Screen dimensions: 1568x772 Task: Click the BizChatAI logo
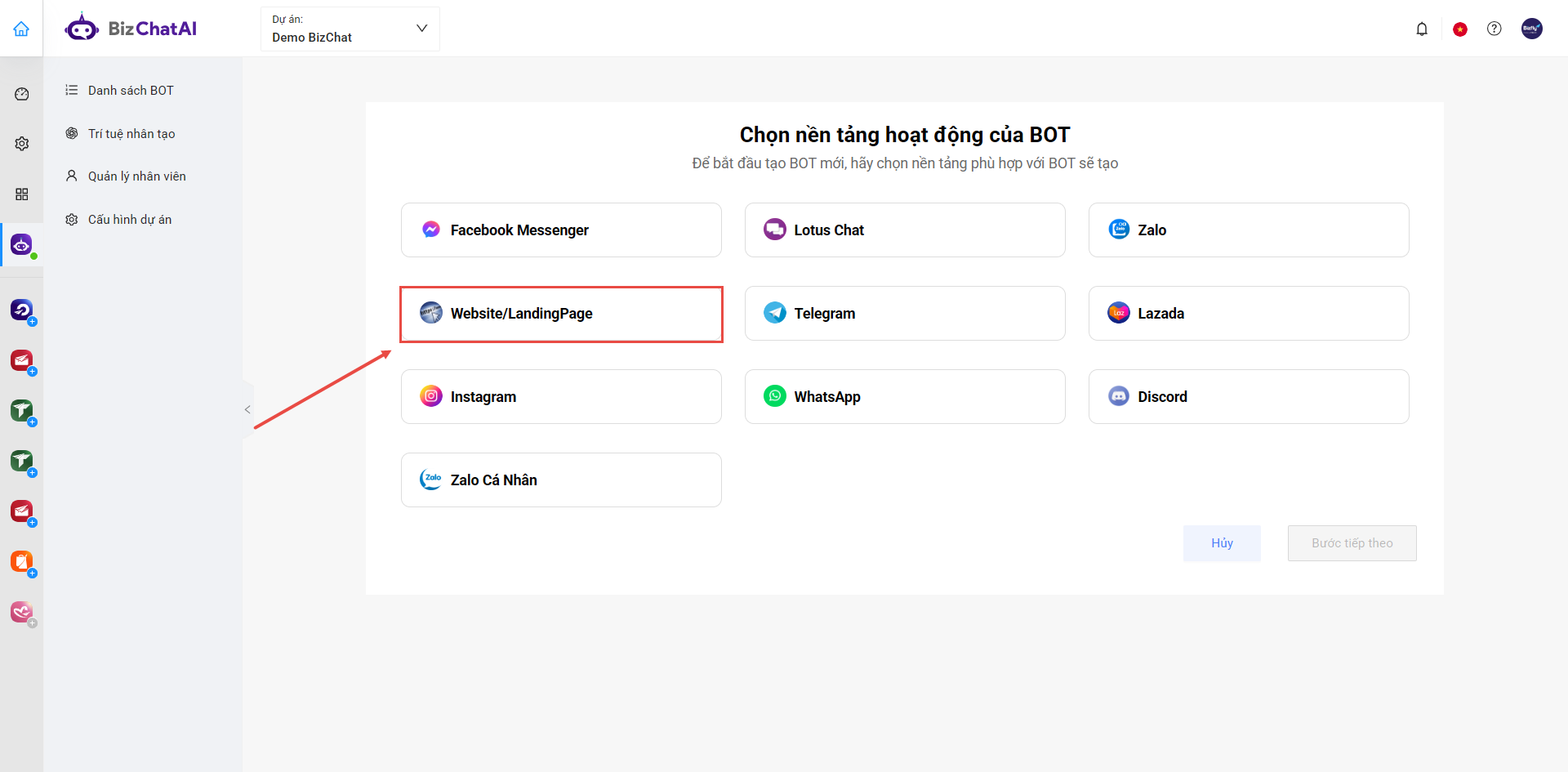point(131,29)
